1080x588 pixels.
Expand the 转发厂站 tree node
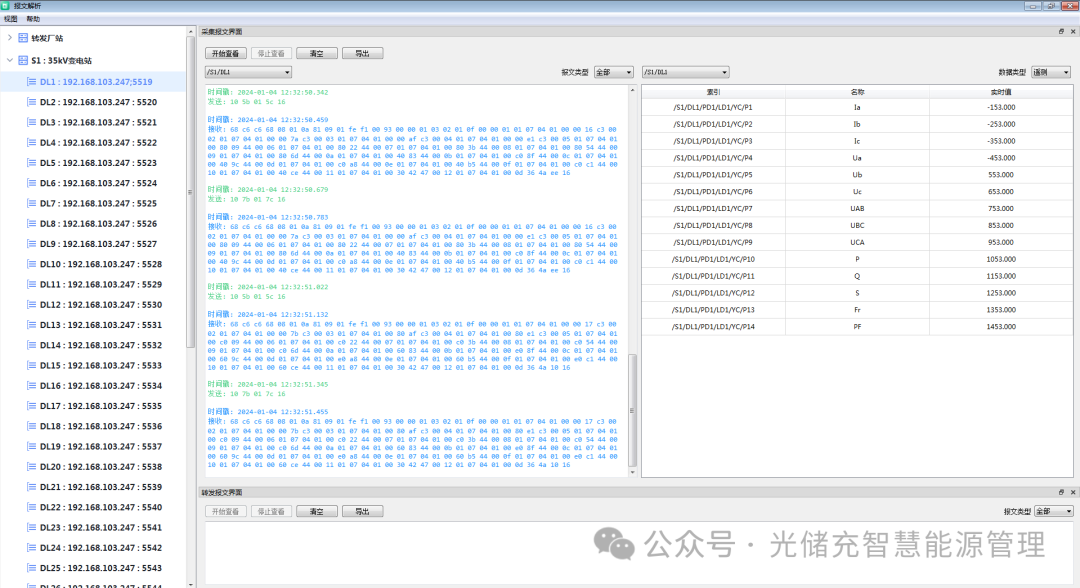point(10,38)
